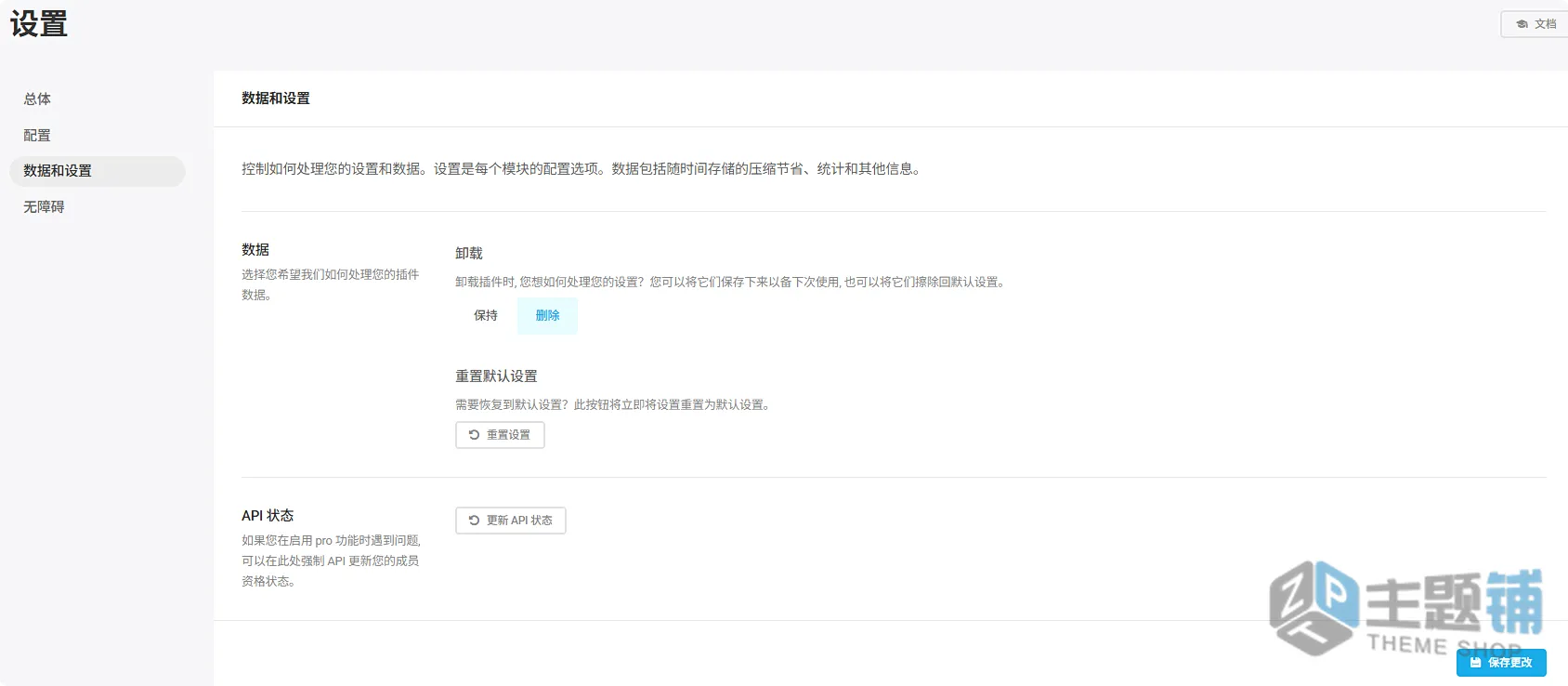Click the description starting 控制如何处理您的设置和数据
This screenshot has width=1568, height=686.
tap(581, 169)
